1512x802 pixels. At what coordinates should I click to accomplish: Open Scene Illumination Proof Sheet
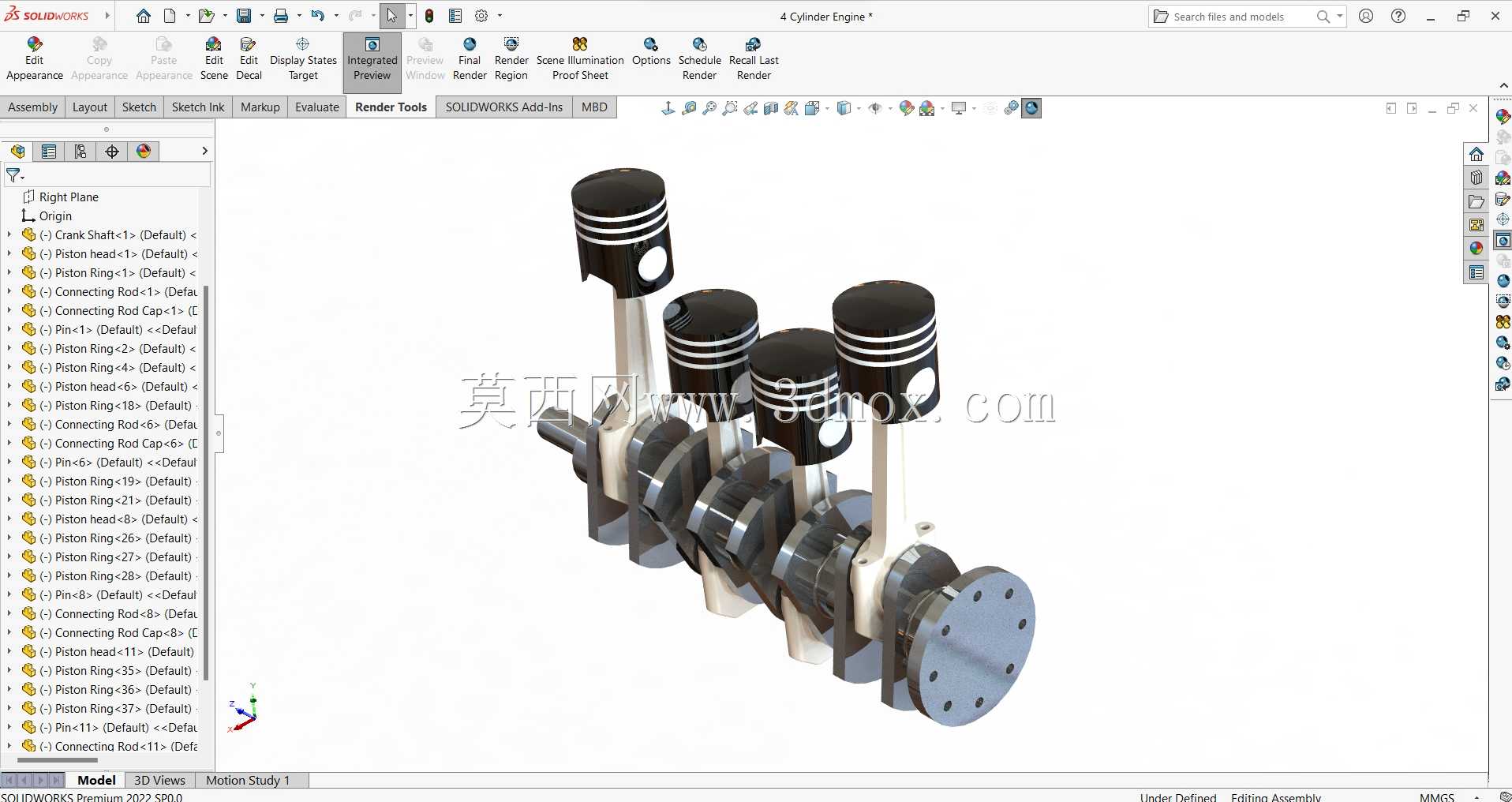pyautogui.click(x=580, y=58)
